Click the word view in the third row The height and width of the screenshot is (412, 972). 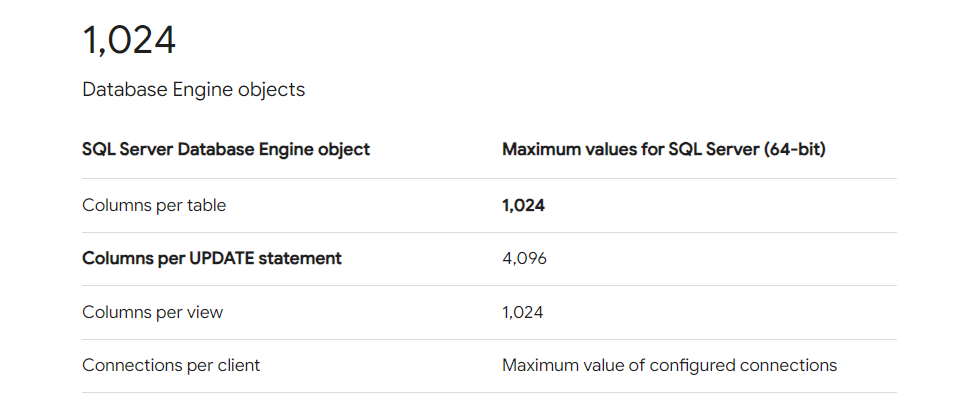tap(204, 313)
